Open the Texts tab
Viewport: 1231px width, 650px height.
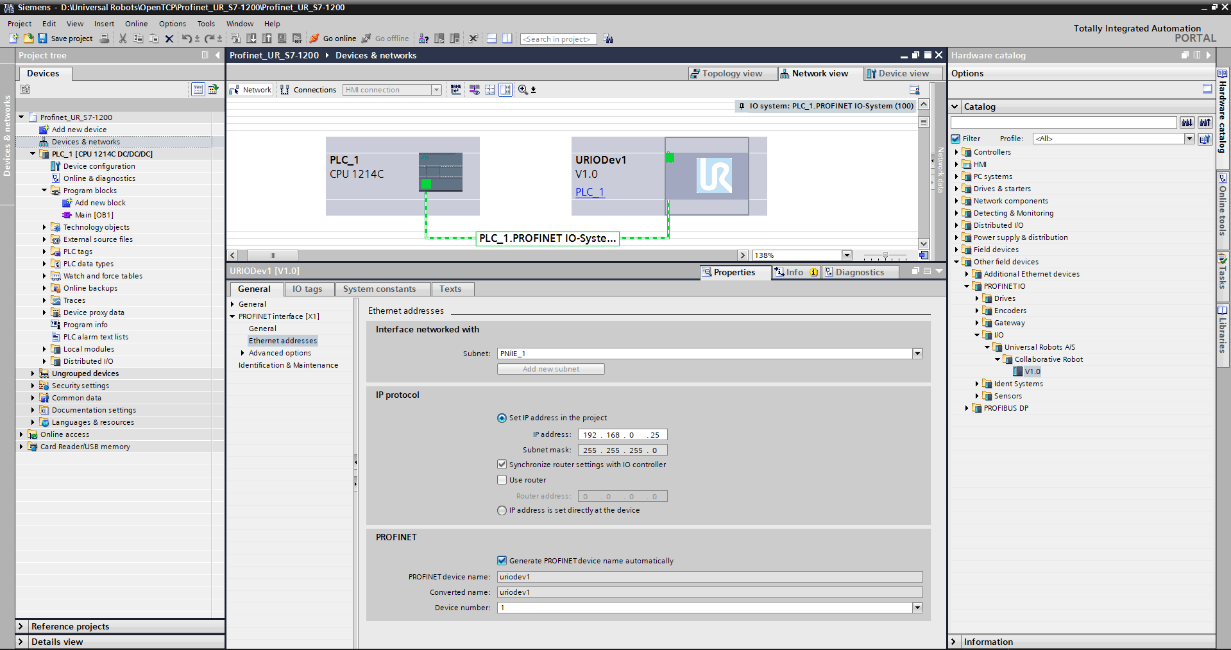(x=451, y=289)
